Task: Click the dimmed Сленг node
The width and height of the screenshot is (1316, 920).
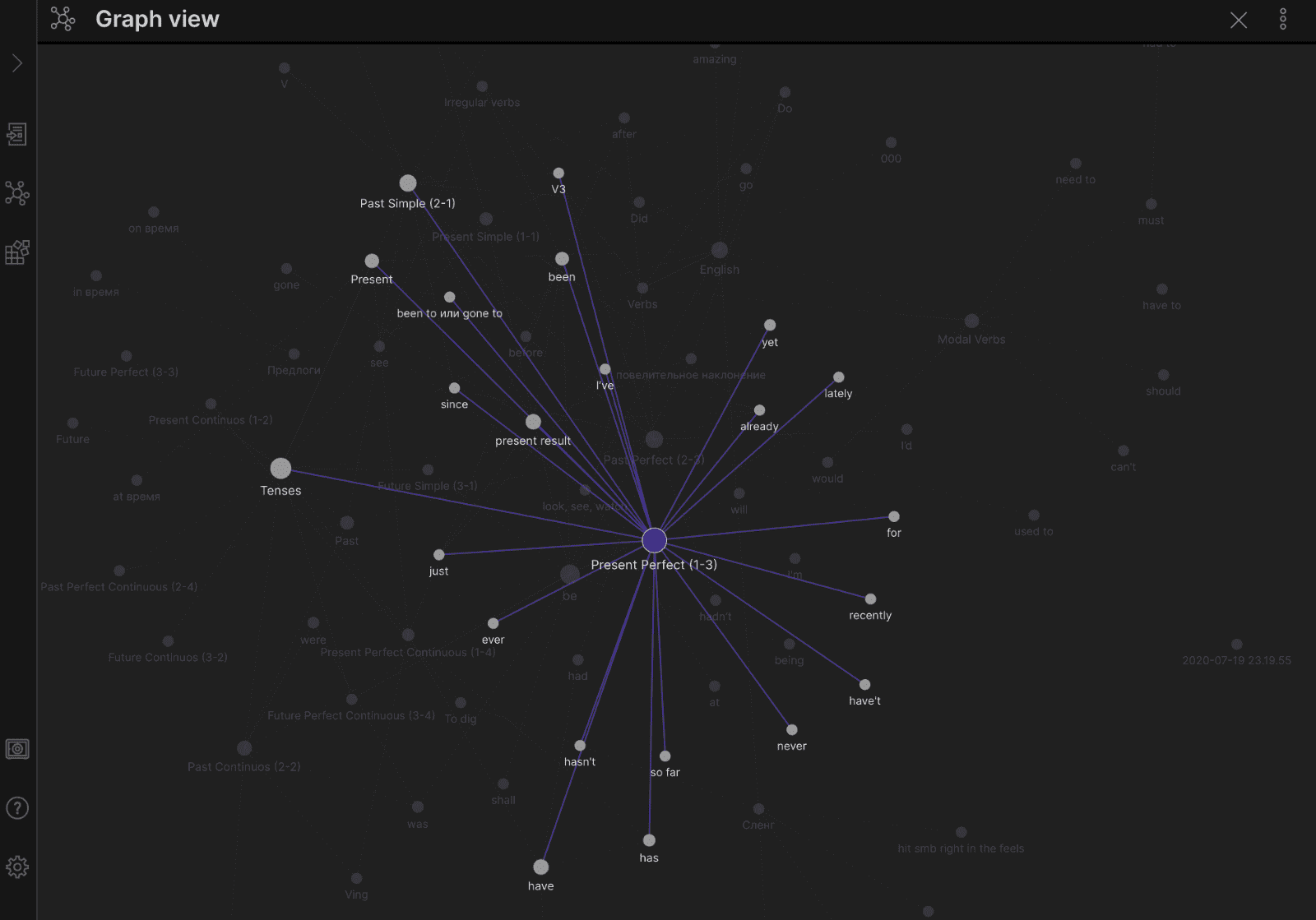Action: click(x=758, y=809)
